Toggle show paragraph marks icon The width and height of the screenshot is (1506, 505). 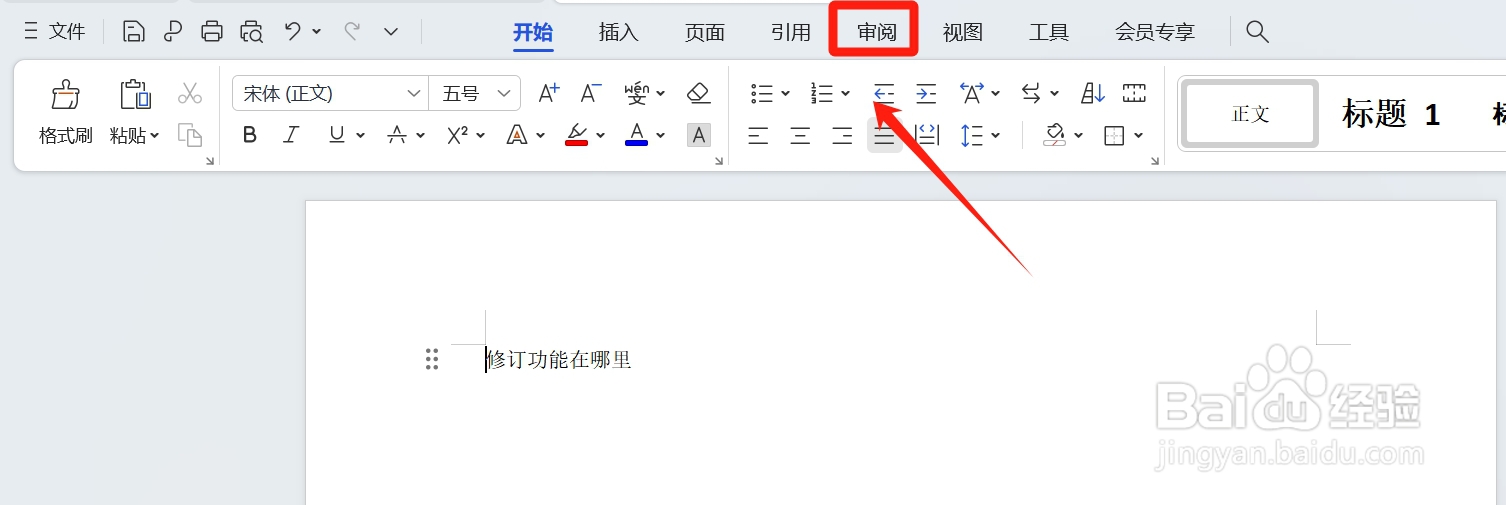pyautogui.click(x=1134, y=94)
